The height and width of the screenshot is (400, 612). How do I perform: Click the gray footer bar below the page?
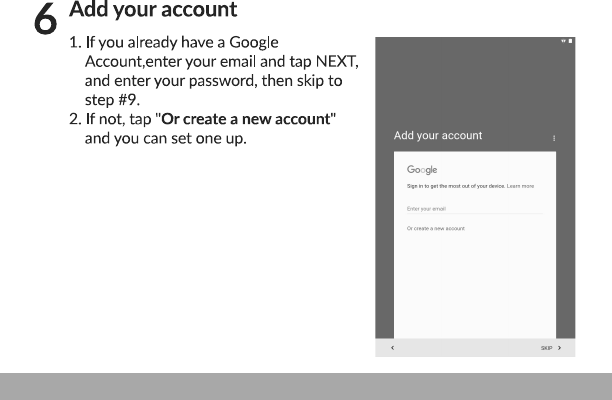306,386
